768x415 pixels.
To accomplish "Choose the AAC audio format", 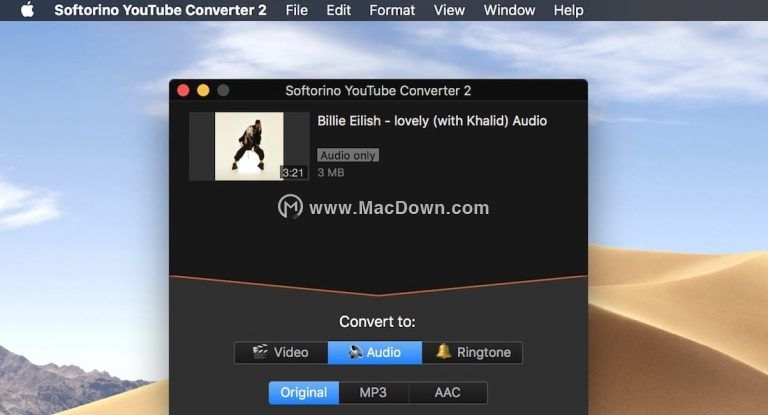I will pos(447,392).
